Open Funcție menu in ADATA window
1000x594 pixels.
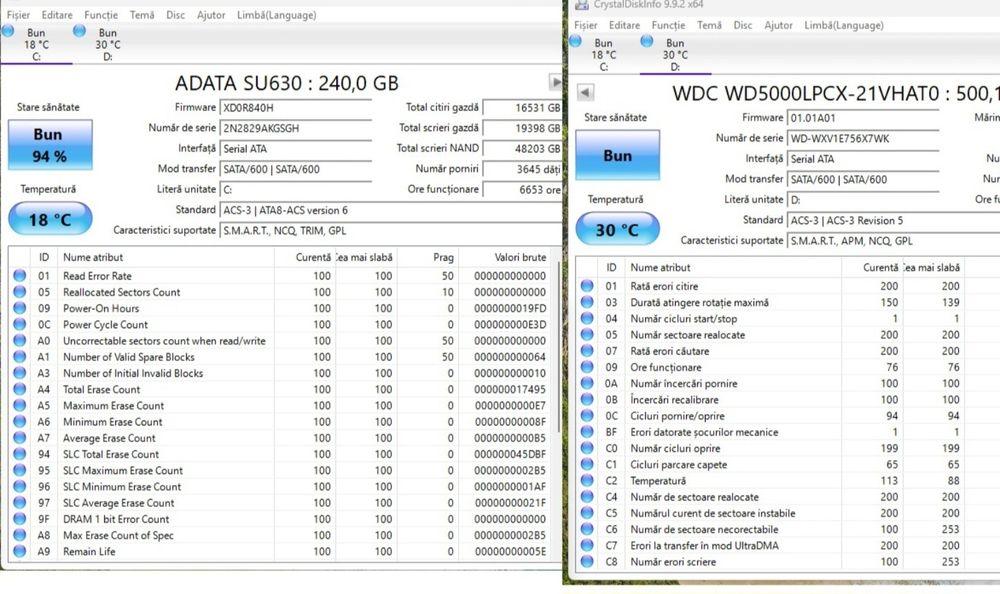pyautogui.click(x=101, y=15)
